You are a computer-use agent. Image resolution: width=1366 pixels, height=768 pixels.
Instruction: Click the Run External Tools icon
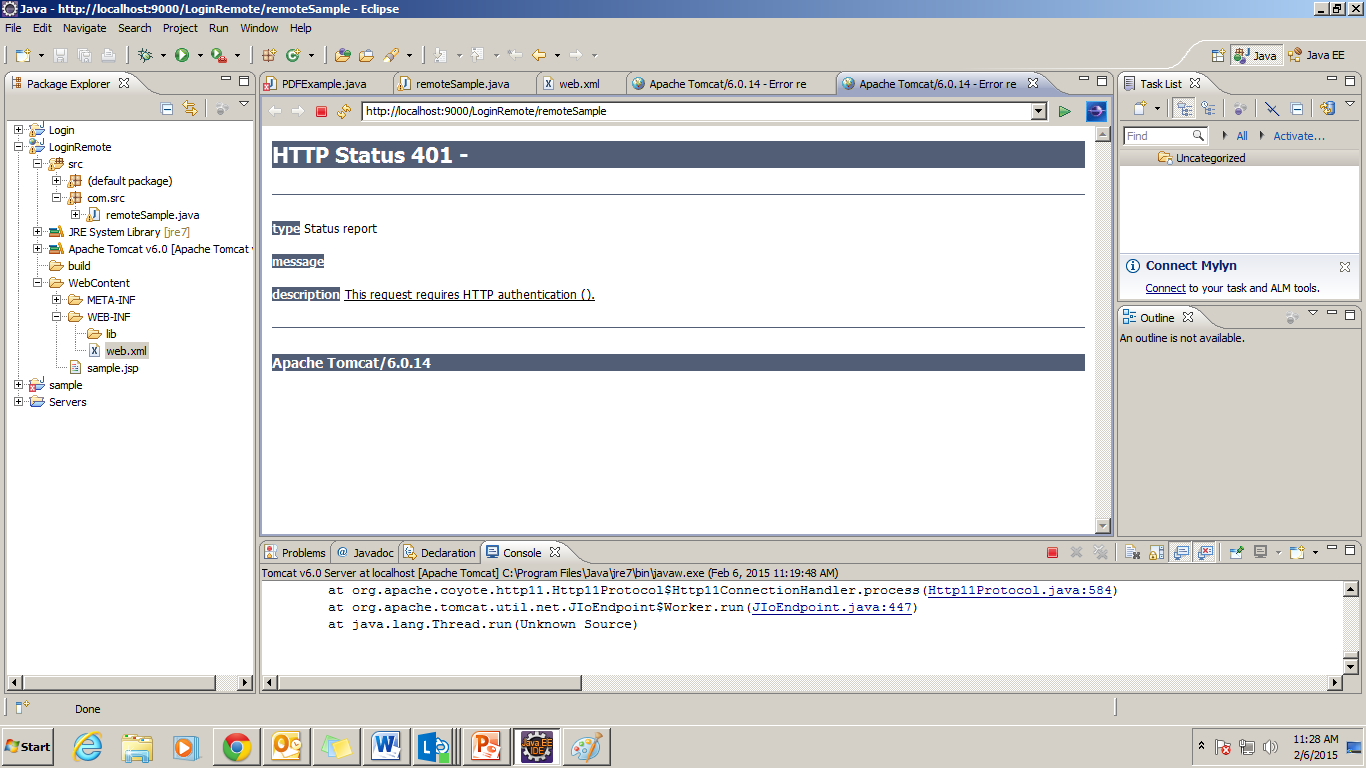pyautogui.click(x=218, y=55)
